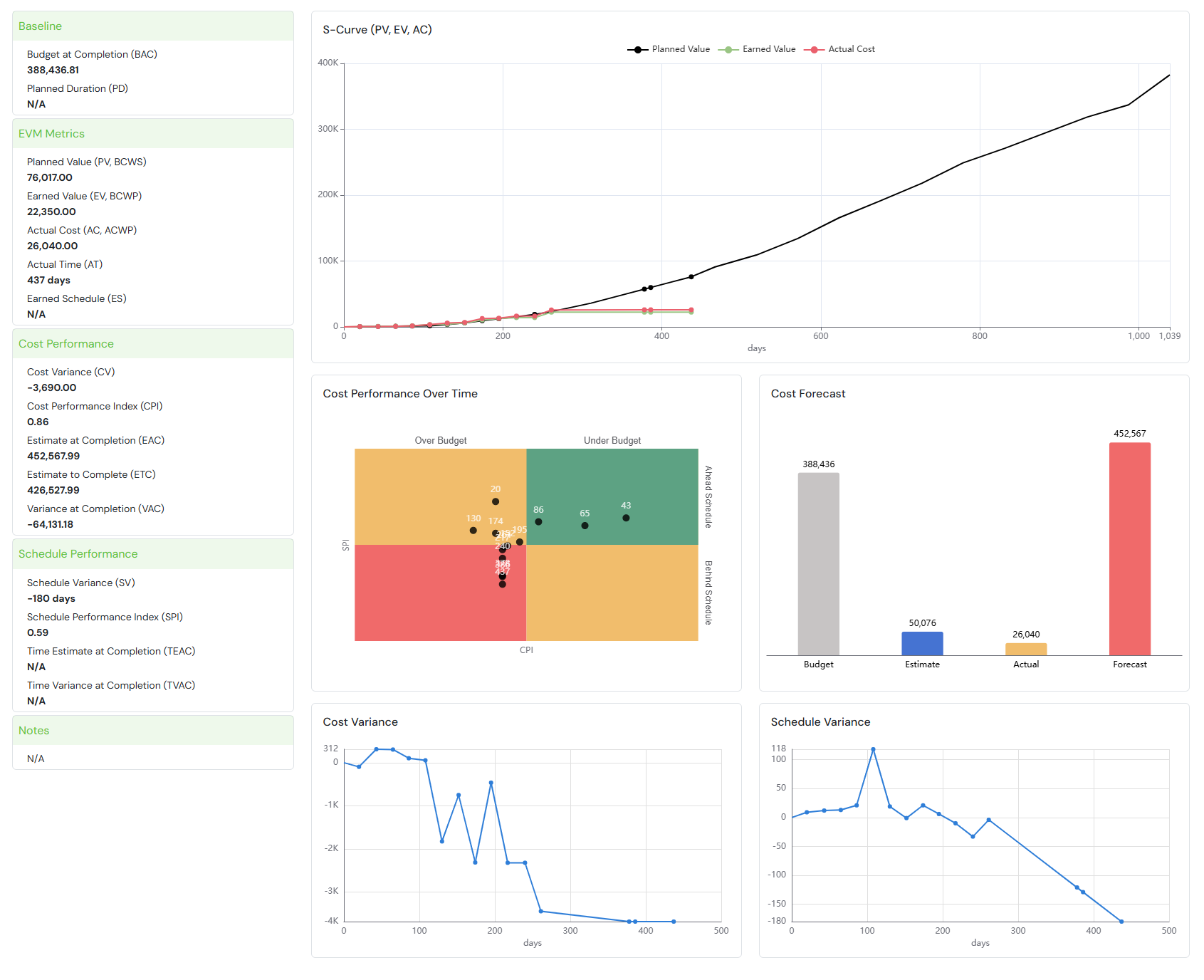Click the gray Budget bar

point(818,563)
